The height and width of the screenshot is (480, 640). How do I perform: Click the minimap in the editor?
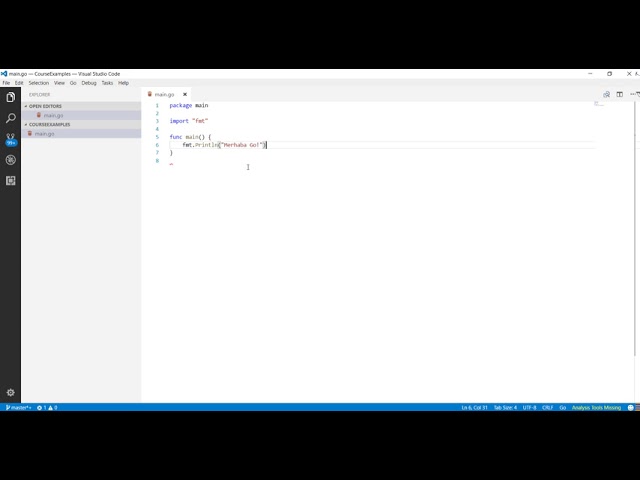[x=599, y=104]
